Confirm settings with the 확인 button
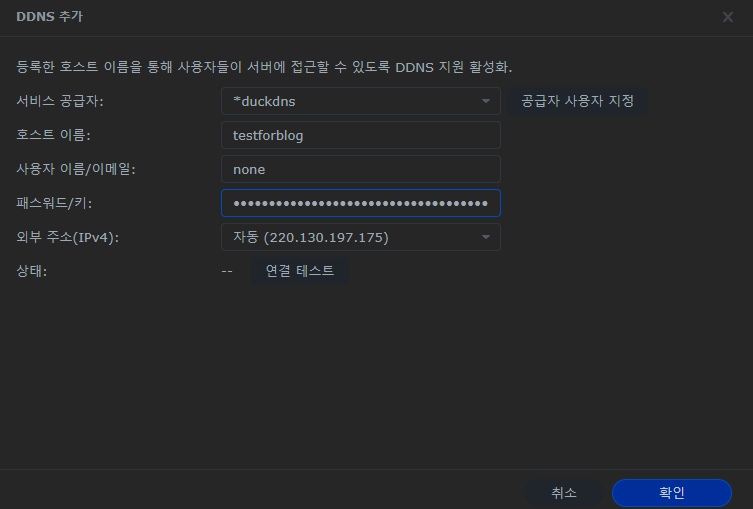Viewport: 753px width, 509px height. [671, 493]
